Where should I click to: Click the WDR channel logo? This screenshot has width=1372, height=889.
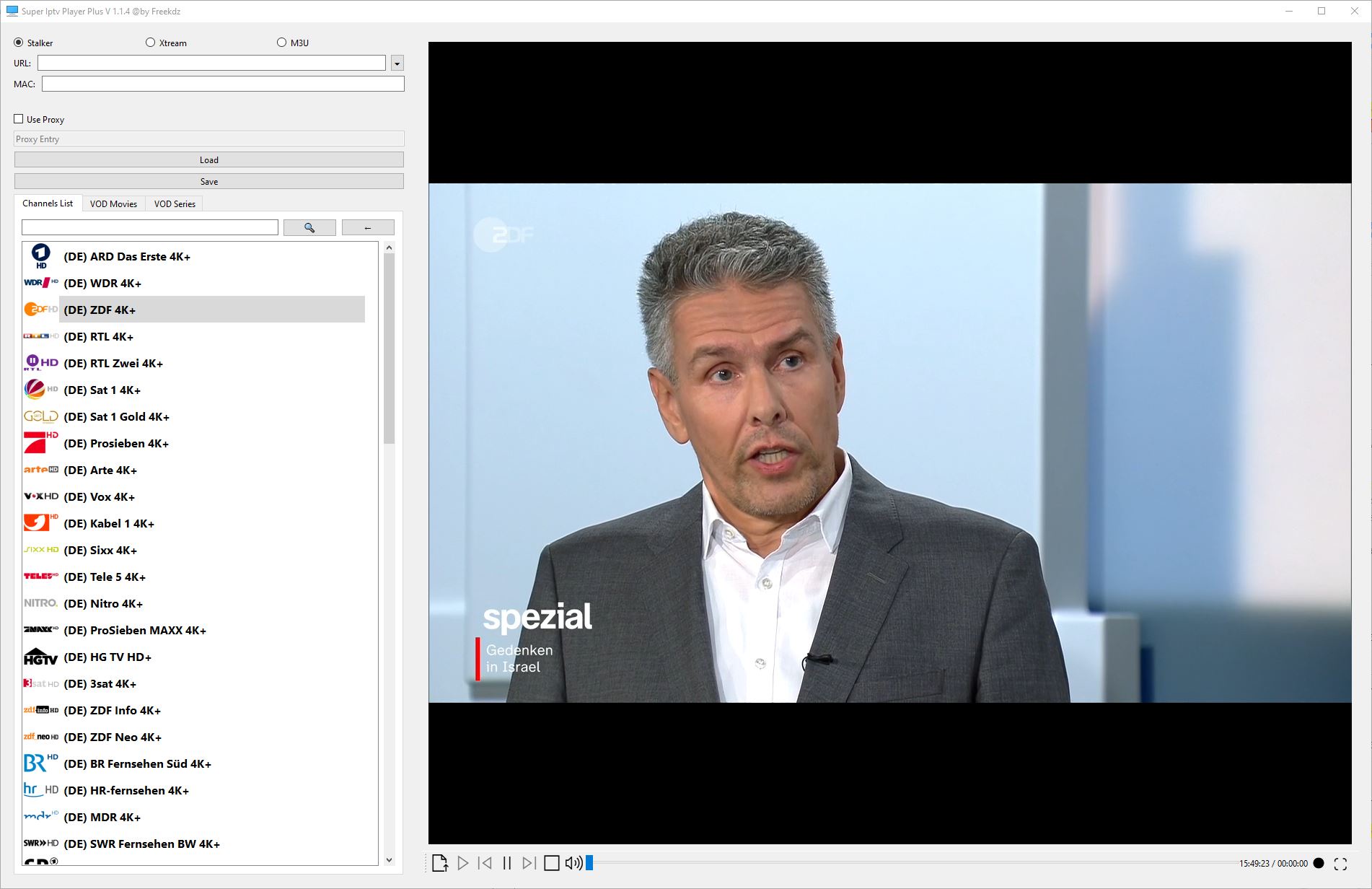coord(41,283)
